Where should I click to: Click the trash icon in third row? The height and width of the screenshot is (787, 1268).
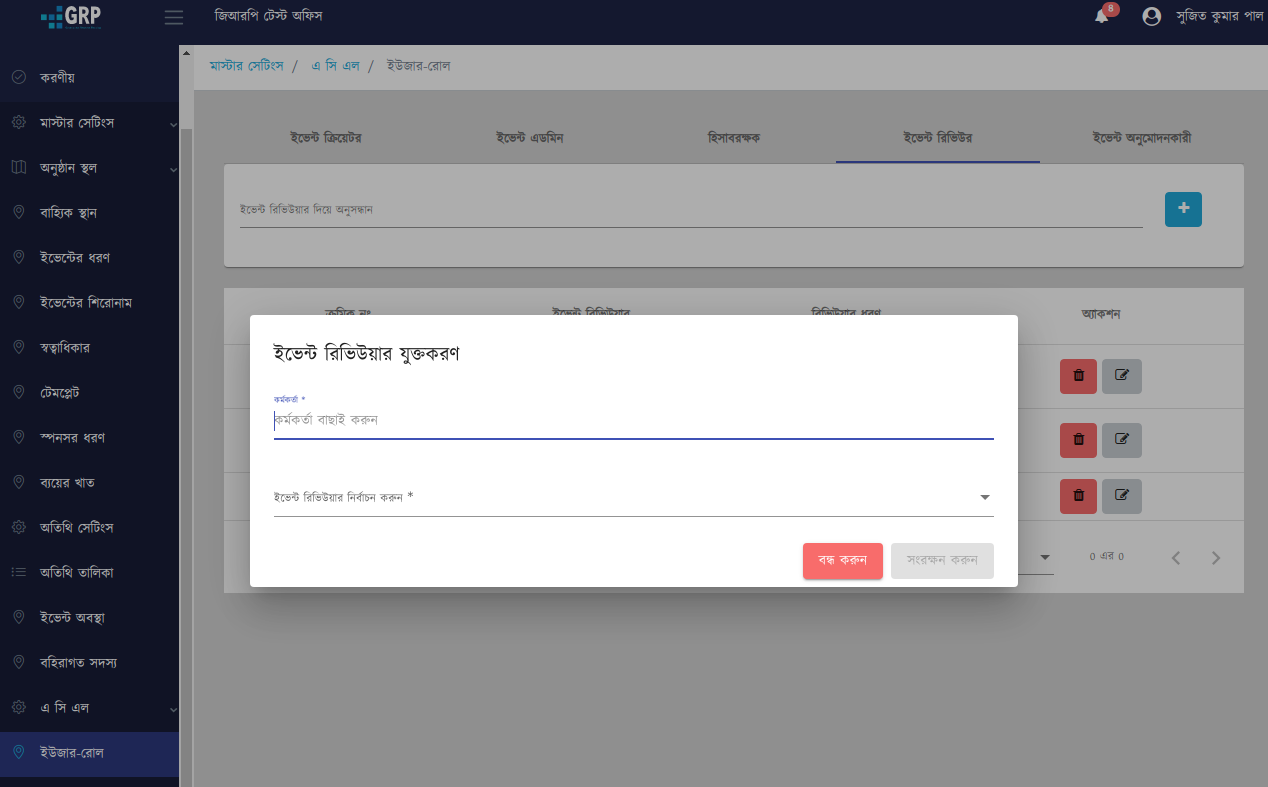[1078, 495]
